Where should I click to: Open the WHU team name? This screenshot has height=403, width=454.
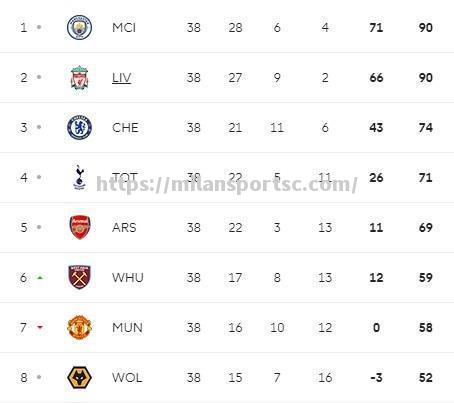[x=128, y=278]
